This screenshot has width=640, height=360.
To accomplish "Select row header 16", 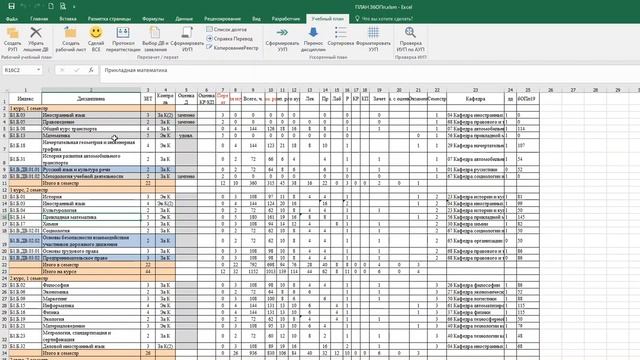I will 4,217.
